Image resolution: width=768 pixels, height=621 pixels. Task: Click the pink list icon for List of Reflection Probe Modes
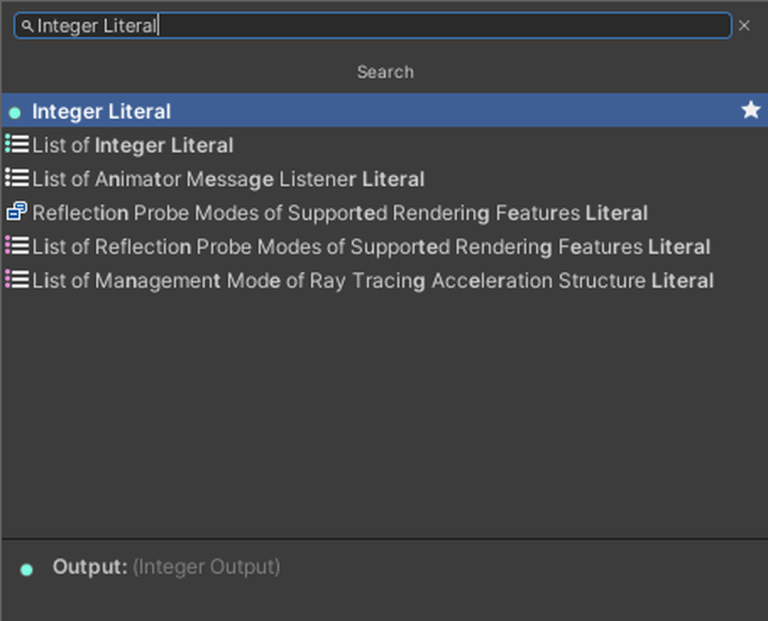[16, 246]
